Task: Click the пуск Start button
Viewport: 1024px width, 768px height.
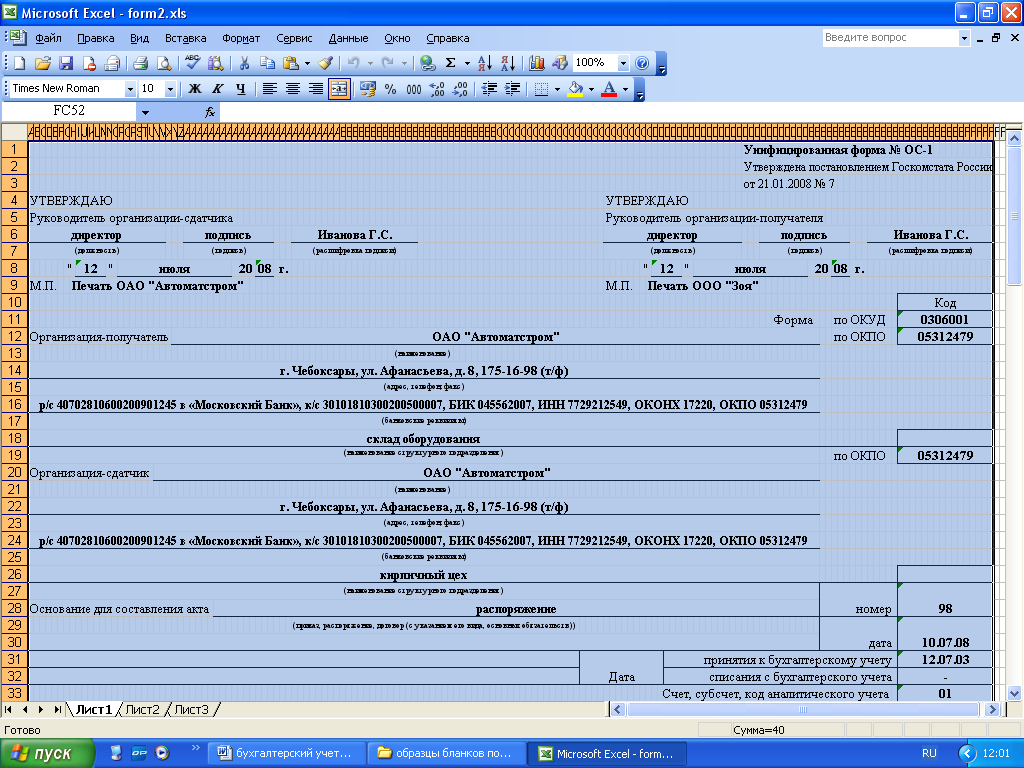Action: point(47,753)
